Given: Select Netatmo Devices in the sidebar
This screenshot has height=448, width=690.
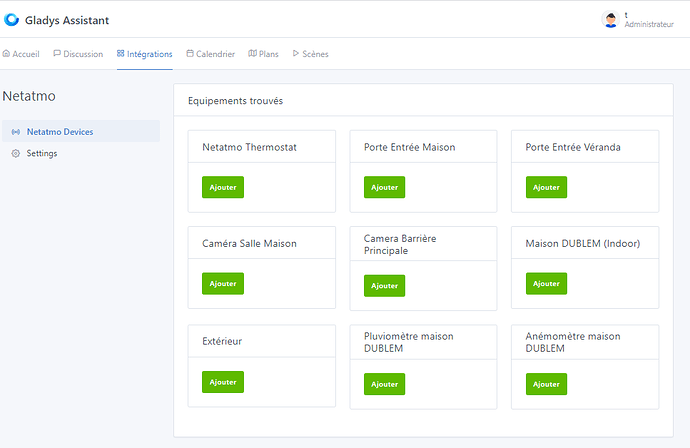Looking at the screenshot, I should click(x=81, y=132).
